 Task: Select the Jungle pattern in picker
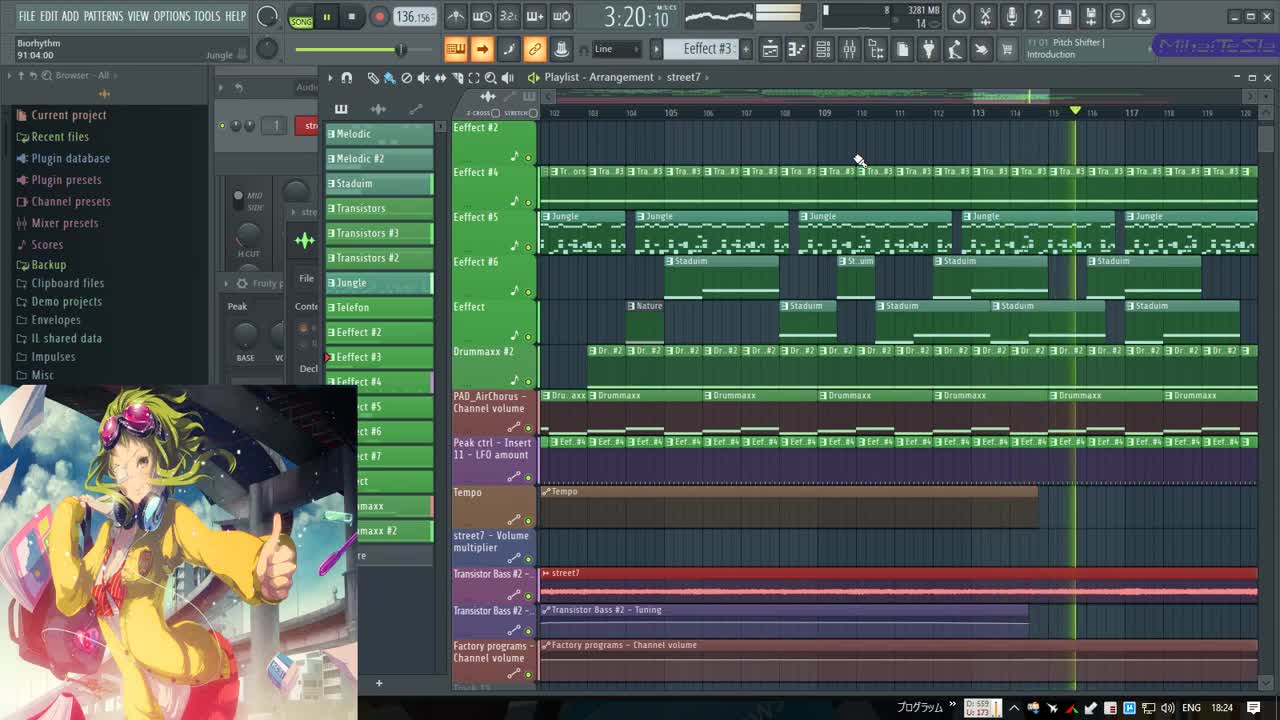pyautogui.click(x=379, y=283)
